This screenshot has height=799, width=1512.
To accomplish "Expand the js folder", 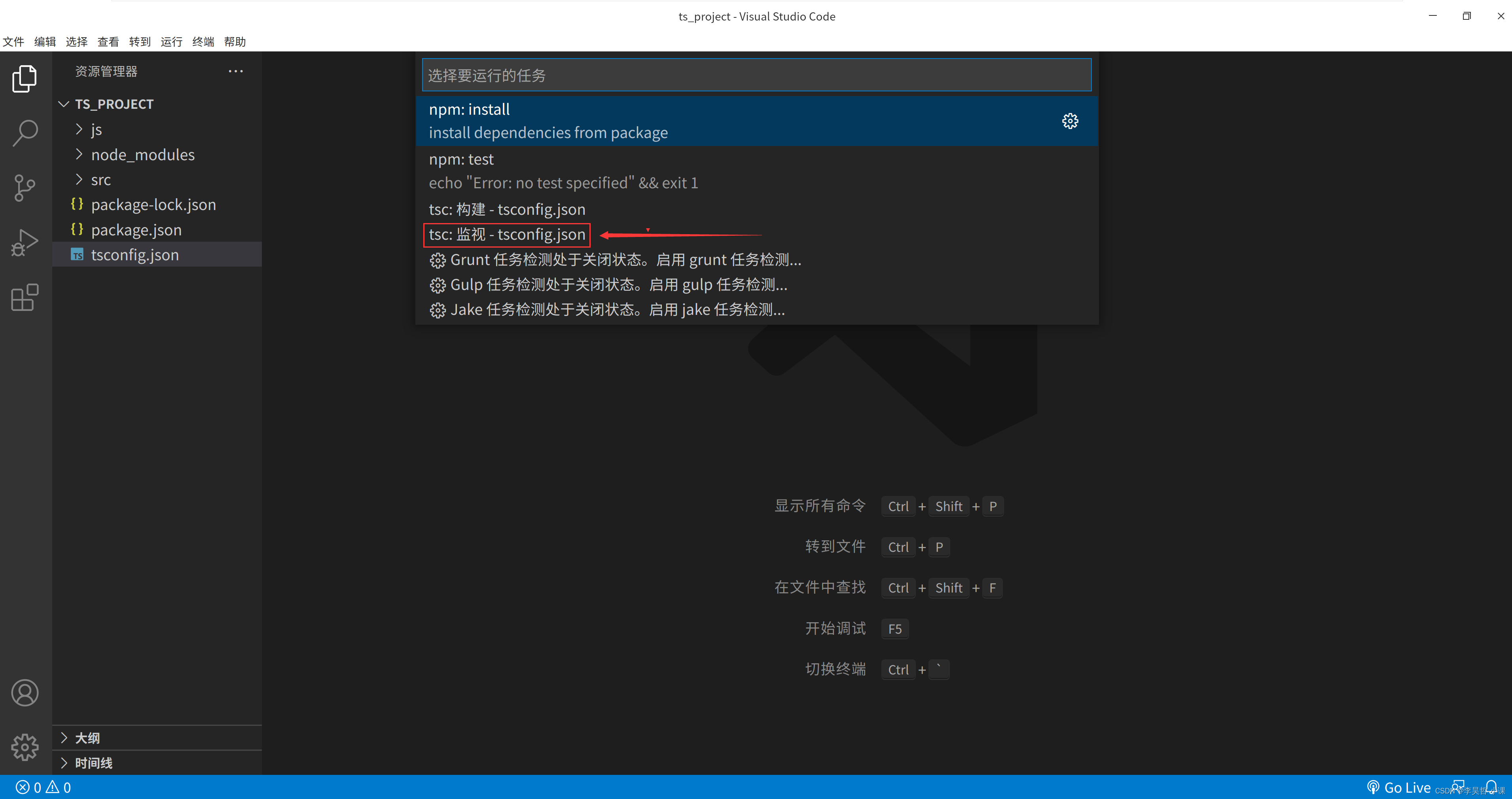I will (79, 129).
